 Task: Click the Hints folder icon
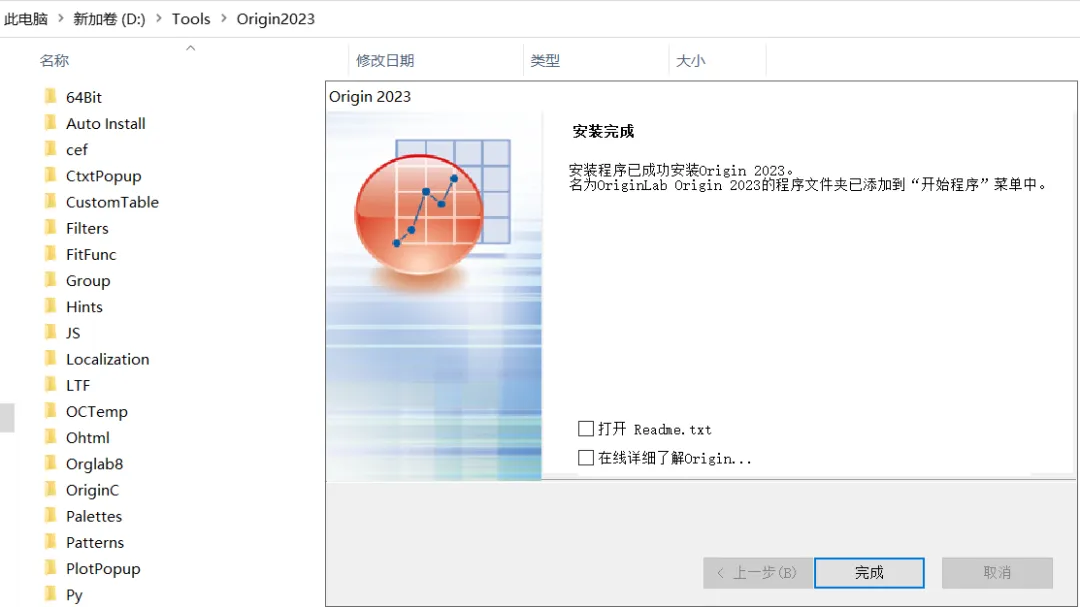click(50, 306)
